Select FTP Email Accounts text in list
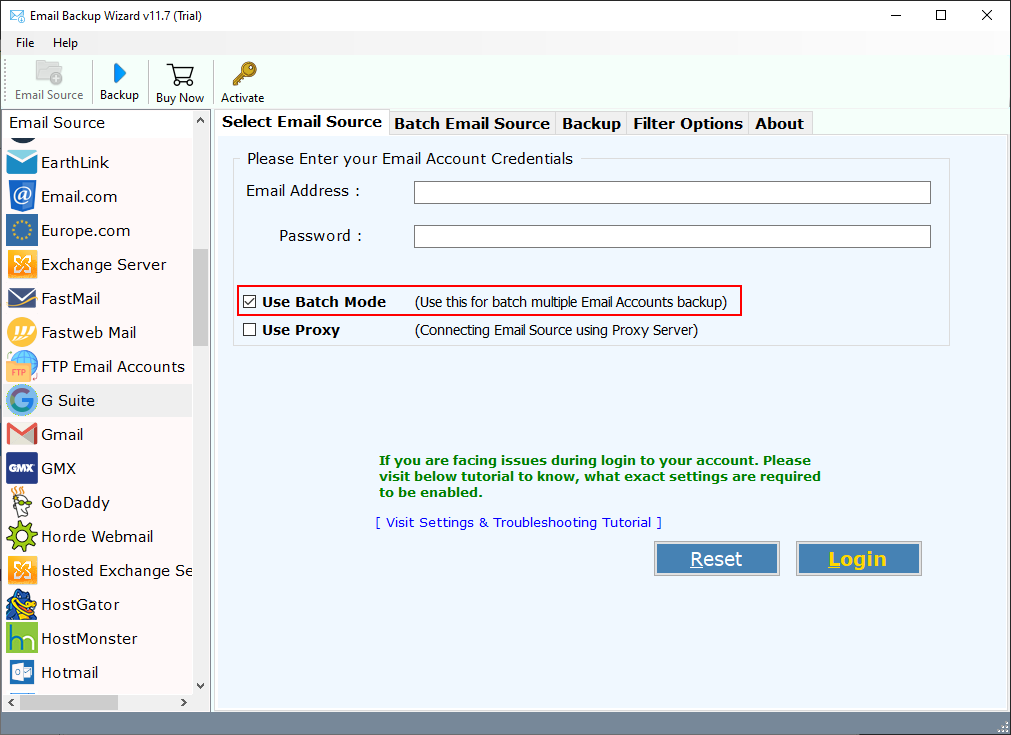 (x=113, y=366)
